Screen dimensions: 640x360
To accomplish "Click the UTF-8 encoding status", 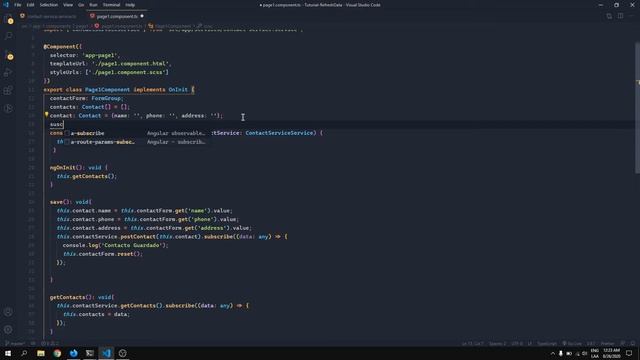I will coord(517,343).
